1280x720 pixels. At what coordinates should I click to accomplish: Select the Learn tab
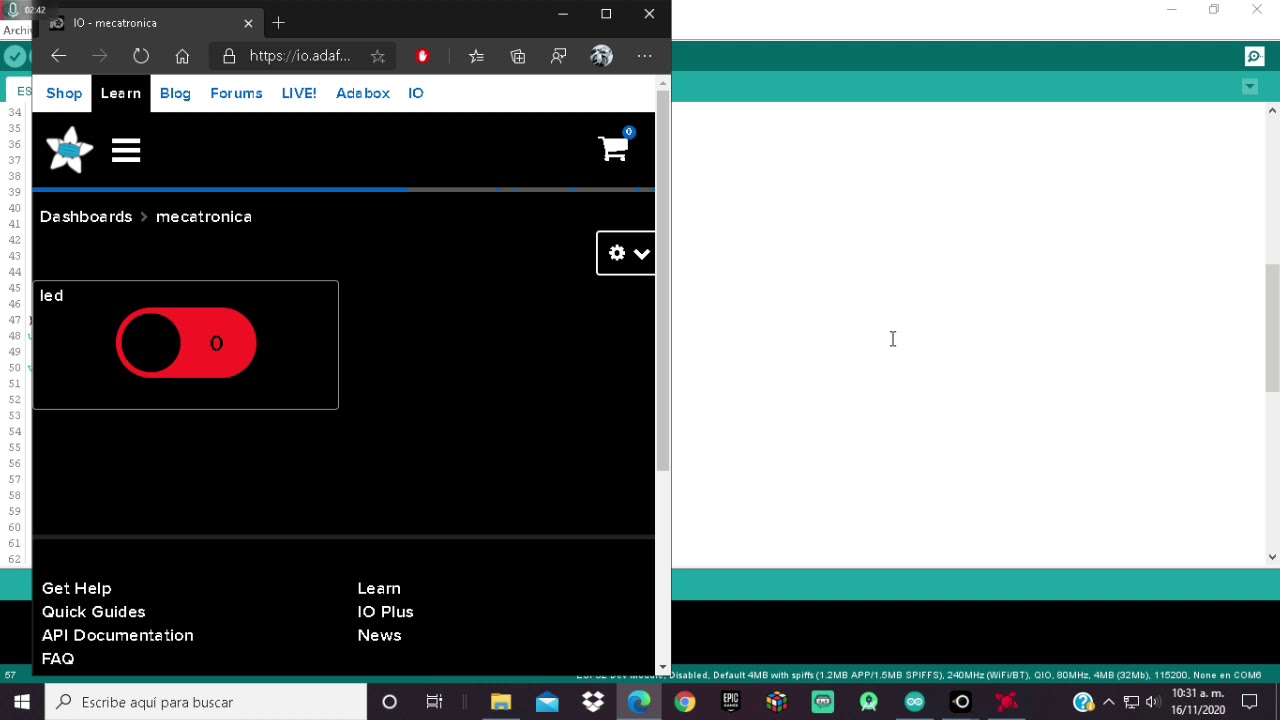pyautogui.click(x=121, y=93)
